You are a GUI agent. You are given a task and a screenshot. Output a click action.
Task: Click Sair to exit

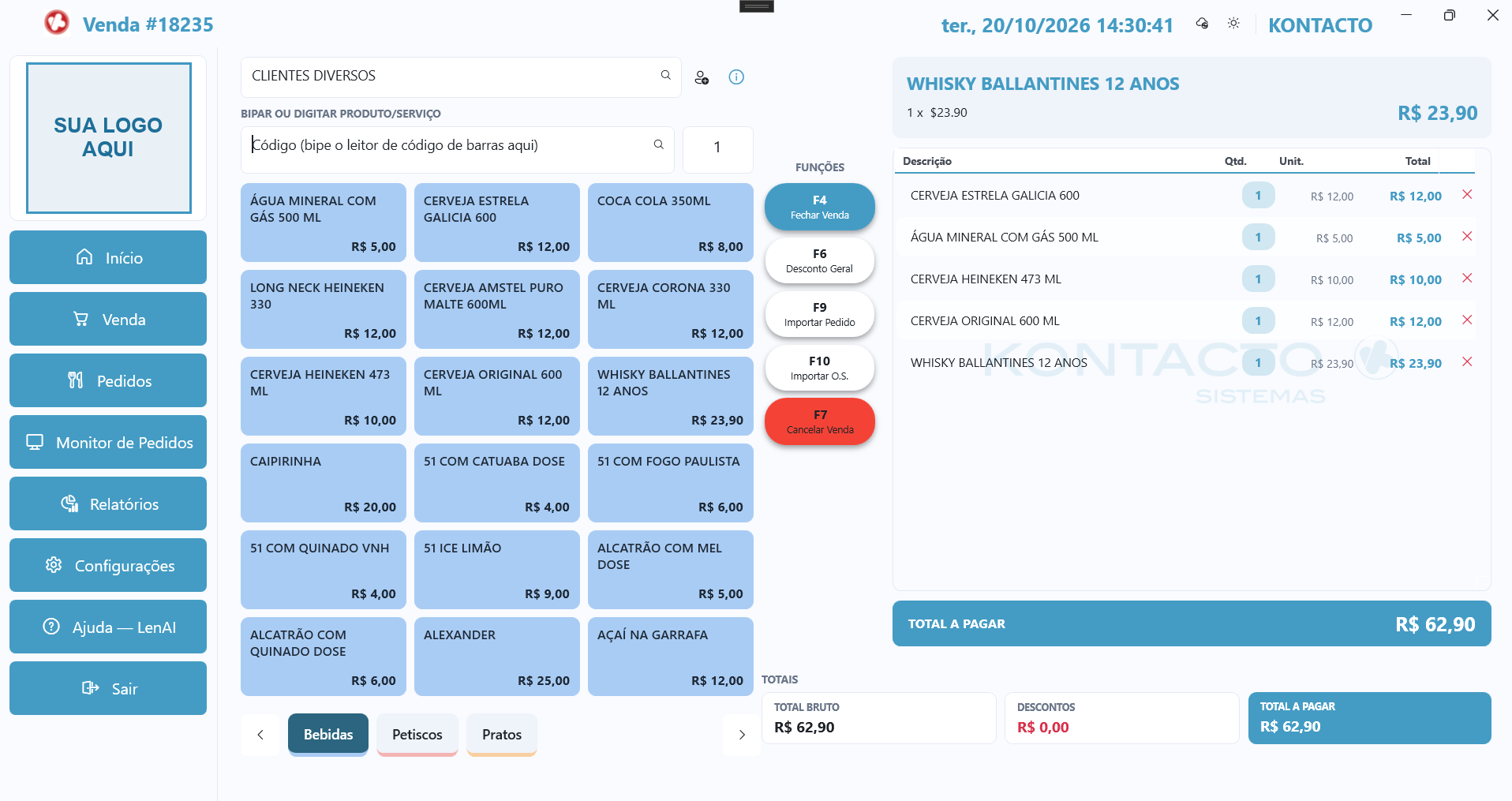tap(108, 688)
